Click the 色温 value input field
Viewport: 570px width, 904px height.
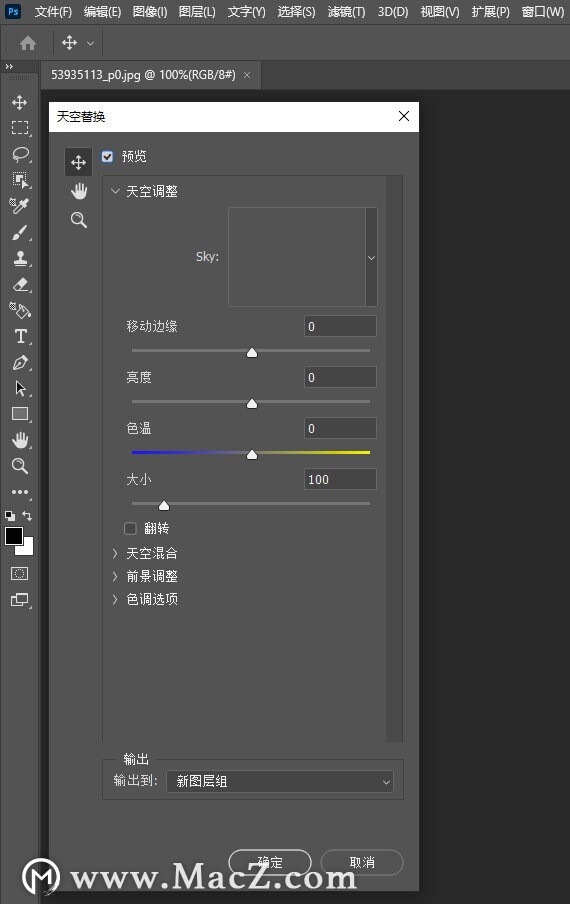pyautogui.click(x=340, y=428)
